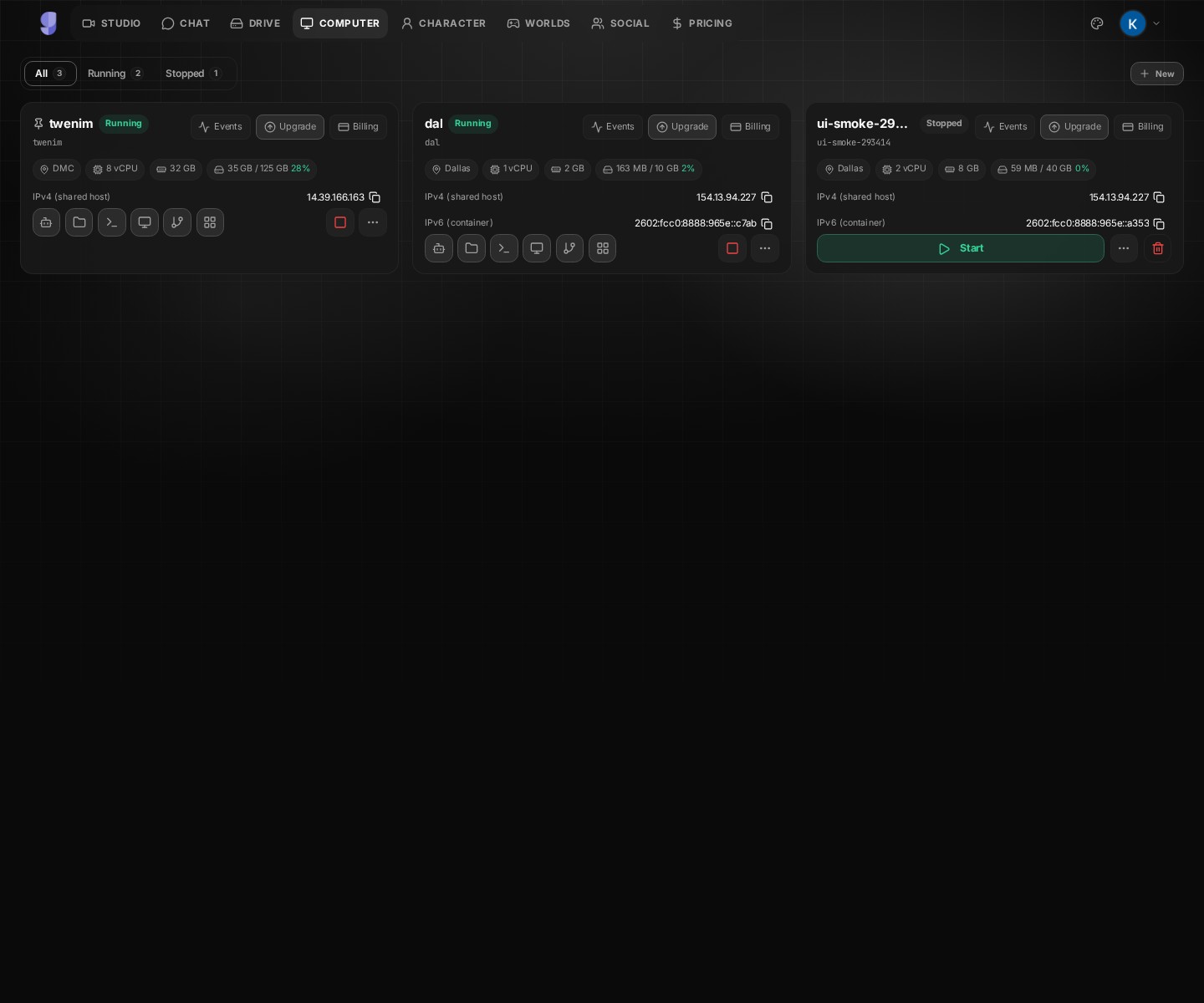Toggle the pin icon next to twenim
This screenshot has width=1204, height=1003.
click(x=38, y=124)
